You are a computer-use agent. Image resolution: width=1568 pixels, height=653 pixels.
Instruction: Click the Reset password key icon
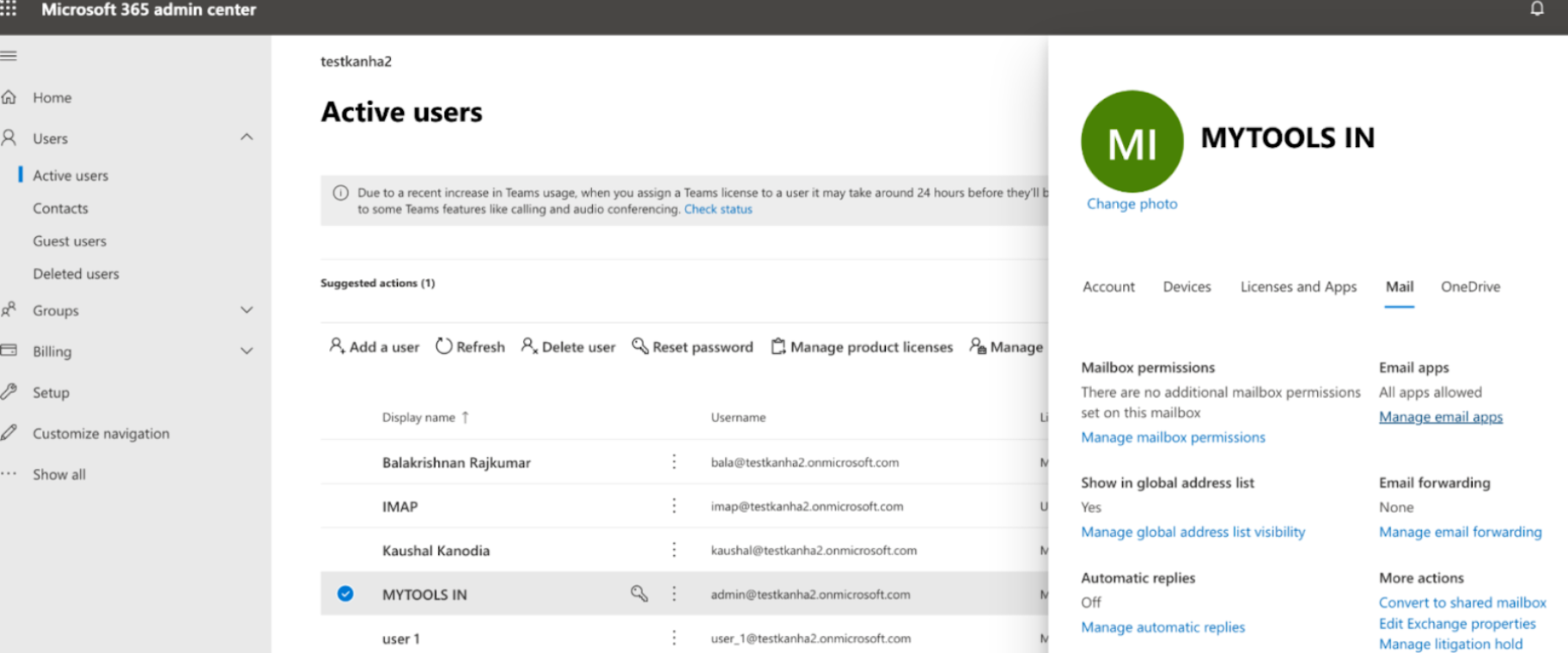pyautogui.click(x=640, y=345)
